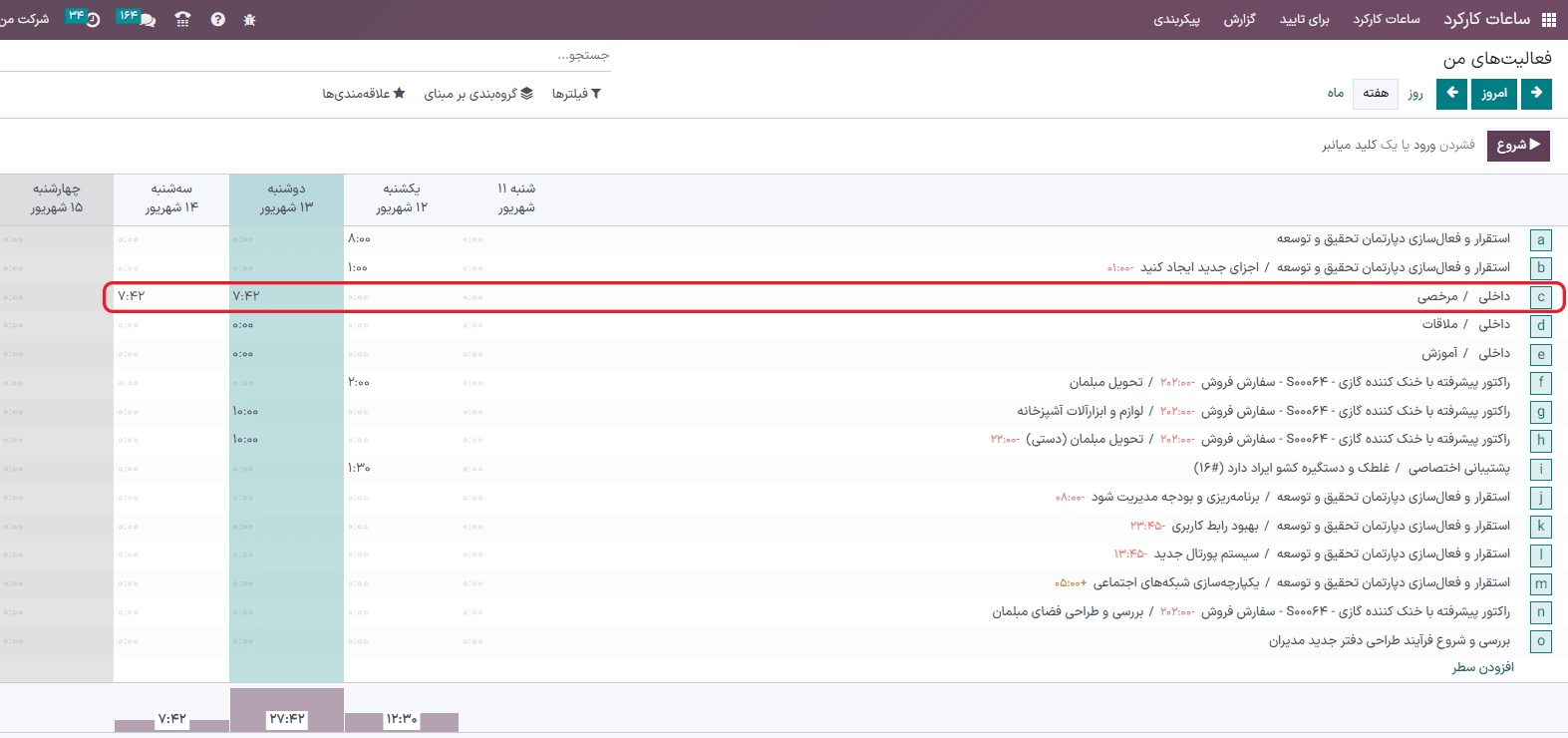Open the گزارش menu
The height and width of the screenshot is (738, 1568).
point(1239,19)
